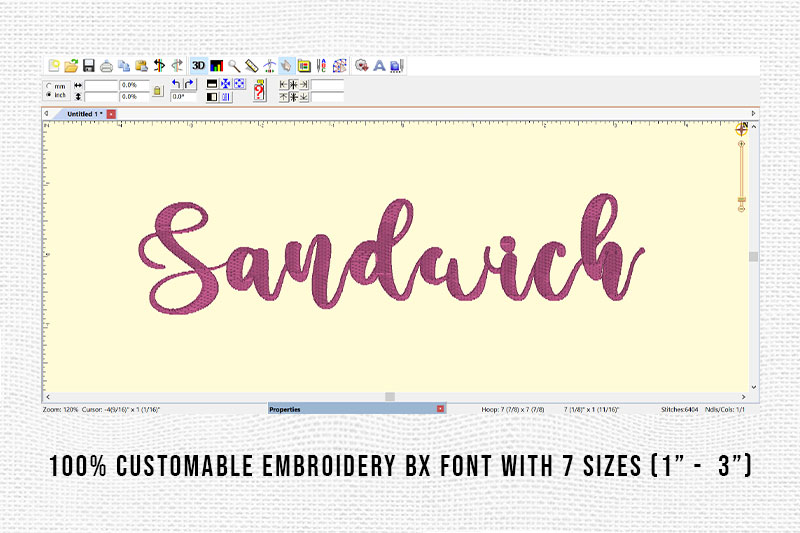Align objects to vertical center

(x=293, y=96)
